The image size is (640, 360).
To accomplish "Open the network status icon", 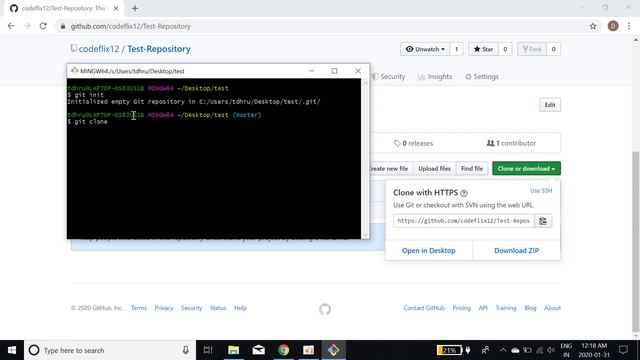I will pyautogui.click(x=539, y=350).
